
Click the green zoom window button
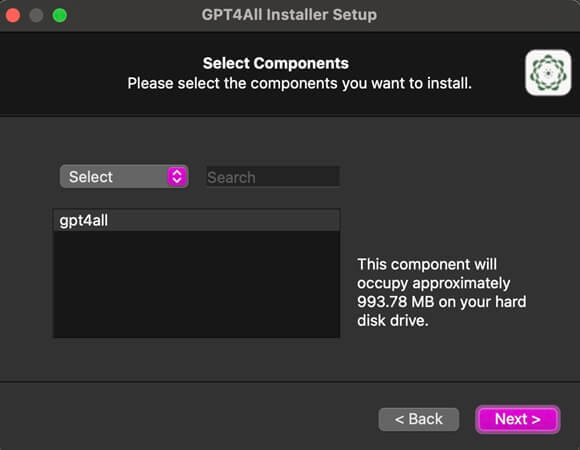60,15
